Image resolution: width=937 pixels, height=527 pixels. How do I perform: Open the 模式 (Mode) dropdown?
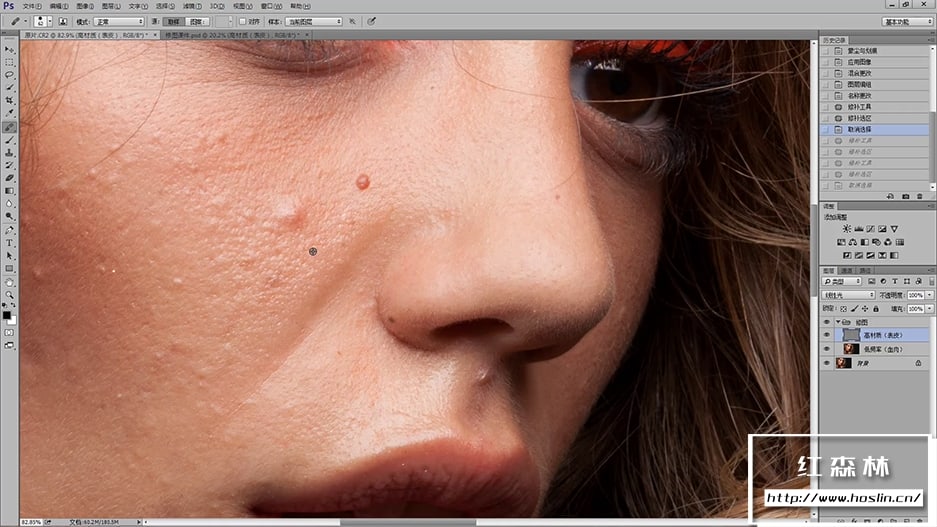pyautogui.click(x=119, y=22)
